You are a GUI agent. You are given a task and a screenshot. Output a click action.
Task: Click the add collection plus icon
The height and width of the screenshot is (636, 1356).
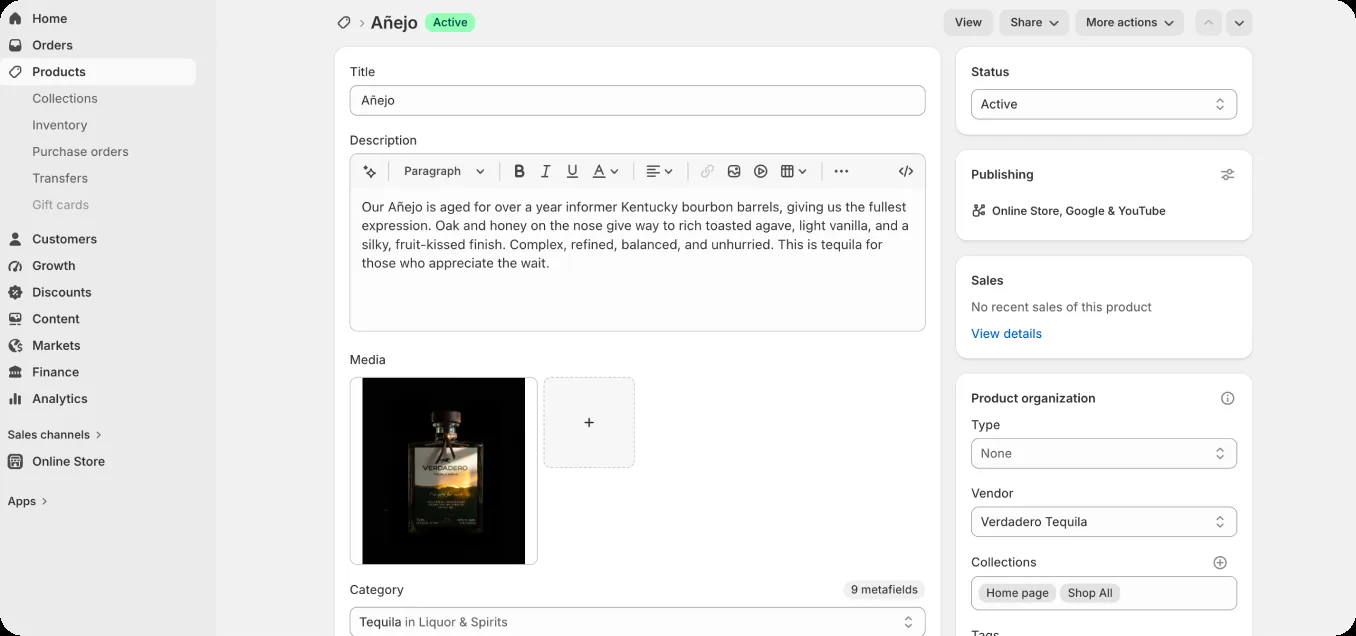(x=1220, y=563)
